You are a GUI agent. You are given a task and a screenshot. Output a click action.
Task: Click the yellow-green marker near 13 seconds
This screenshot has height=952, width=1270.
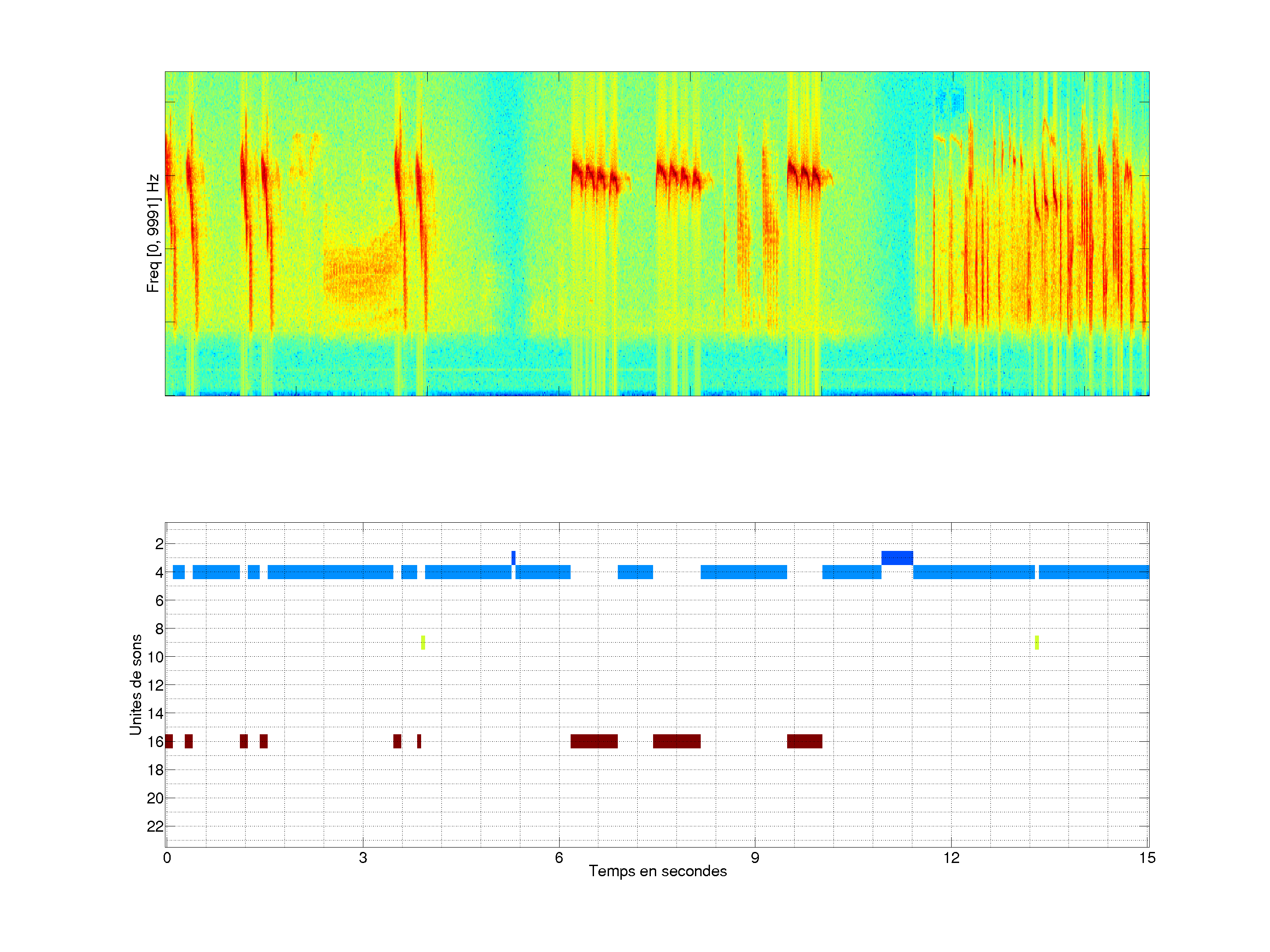pos(1037,642)
